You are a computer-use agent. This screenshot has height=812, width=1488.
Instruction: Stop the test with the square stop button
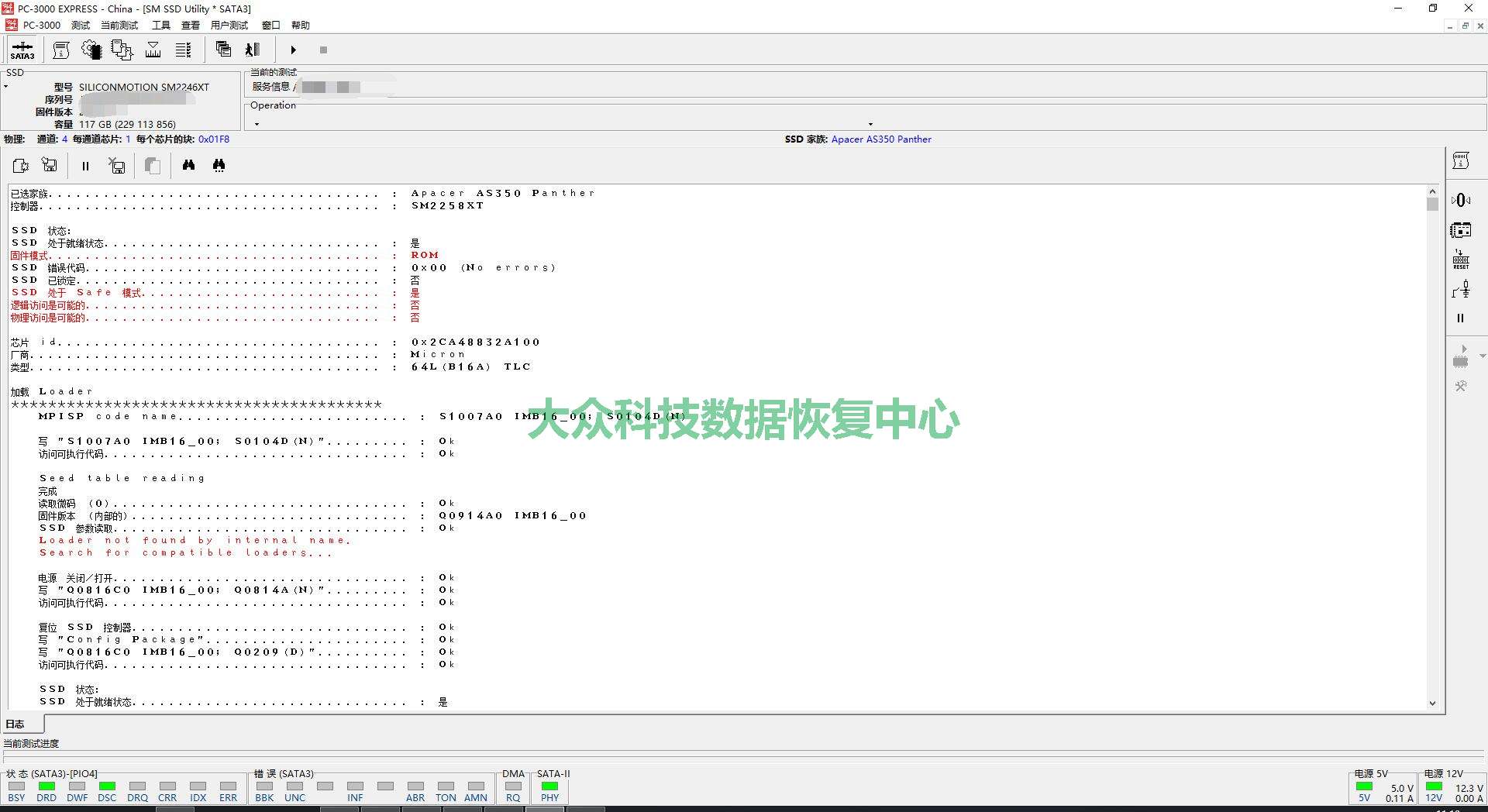(x=323, y=50)
